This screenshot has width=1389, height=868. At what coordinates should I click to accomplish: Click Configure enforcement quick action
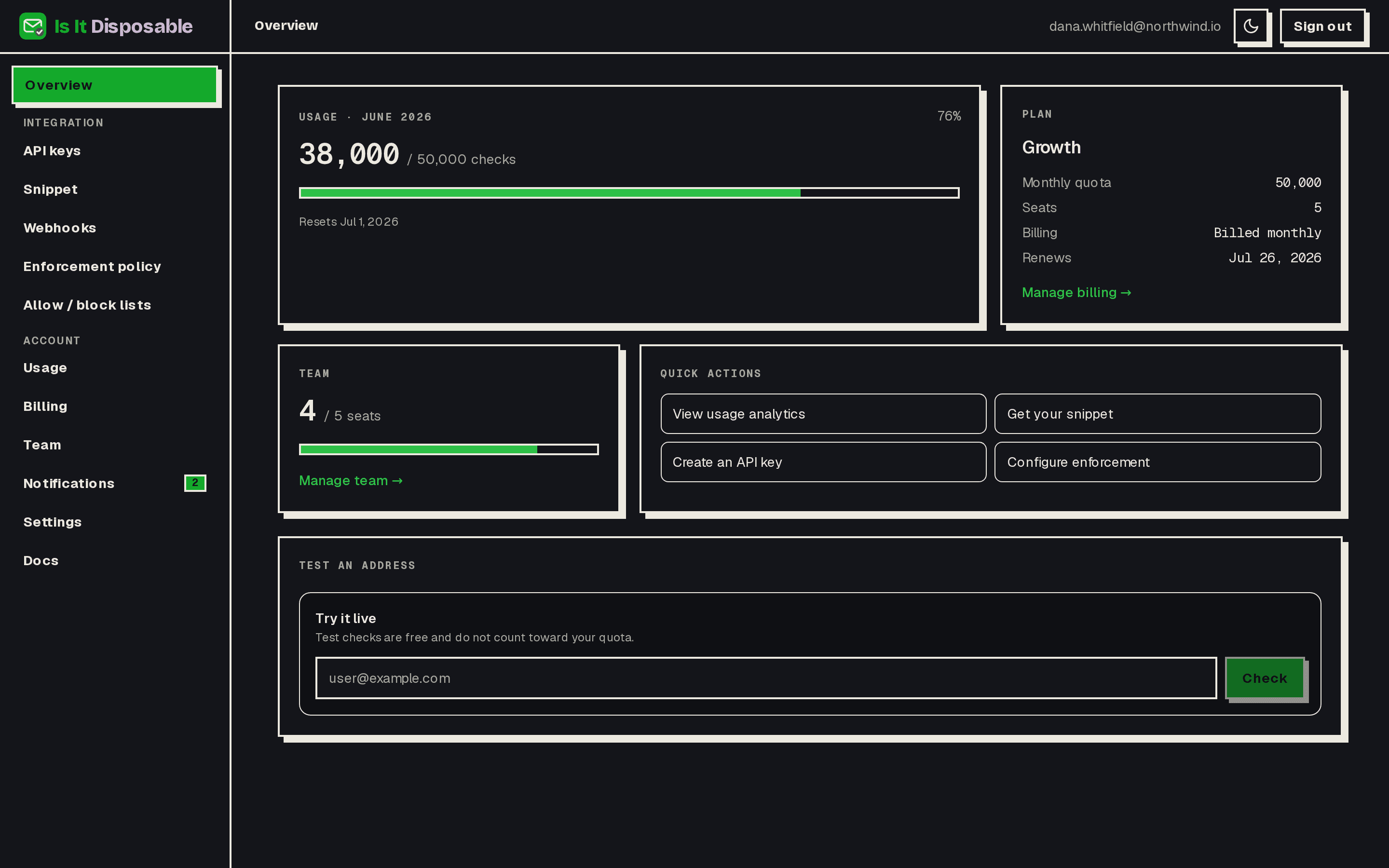1157,462
